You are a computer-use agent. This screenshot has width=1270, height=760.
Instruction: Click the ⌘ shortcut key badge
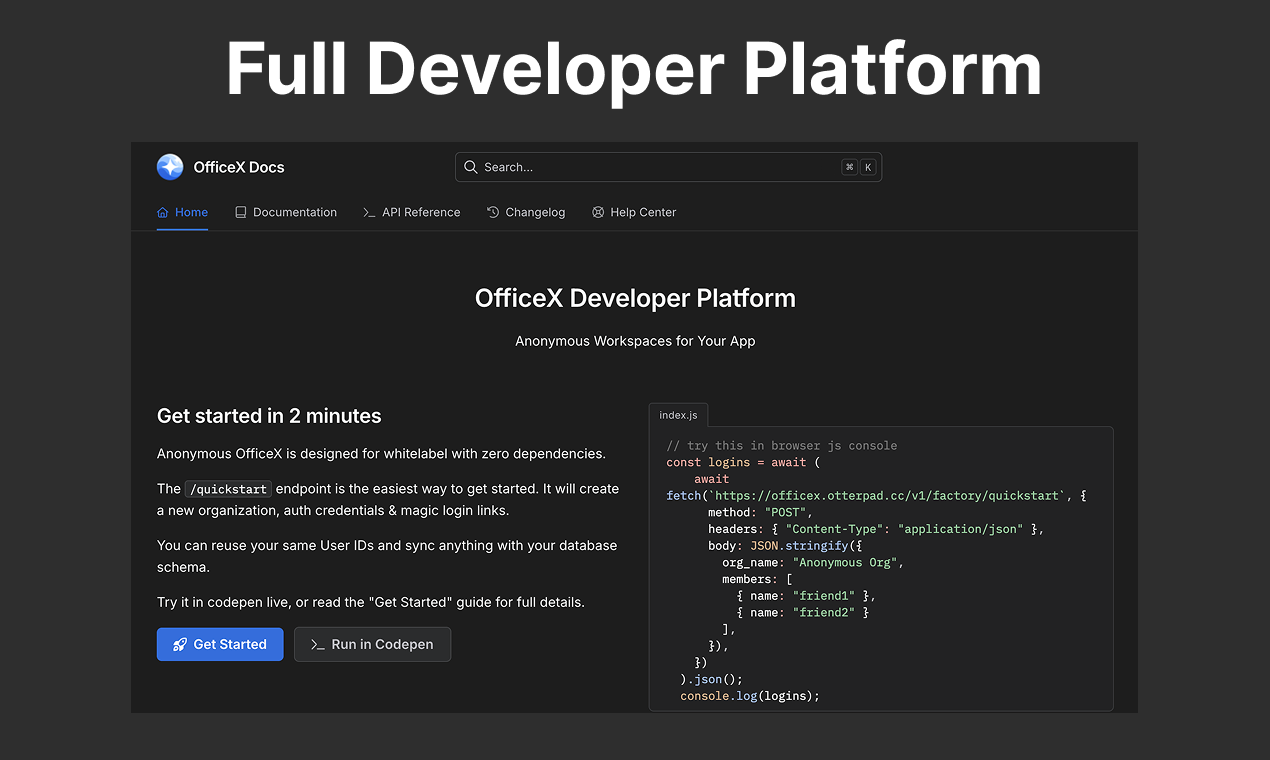[849, 167]
